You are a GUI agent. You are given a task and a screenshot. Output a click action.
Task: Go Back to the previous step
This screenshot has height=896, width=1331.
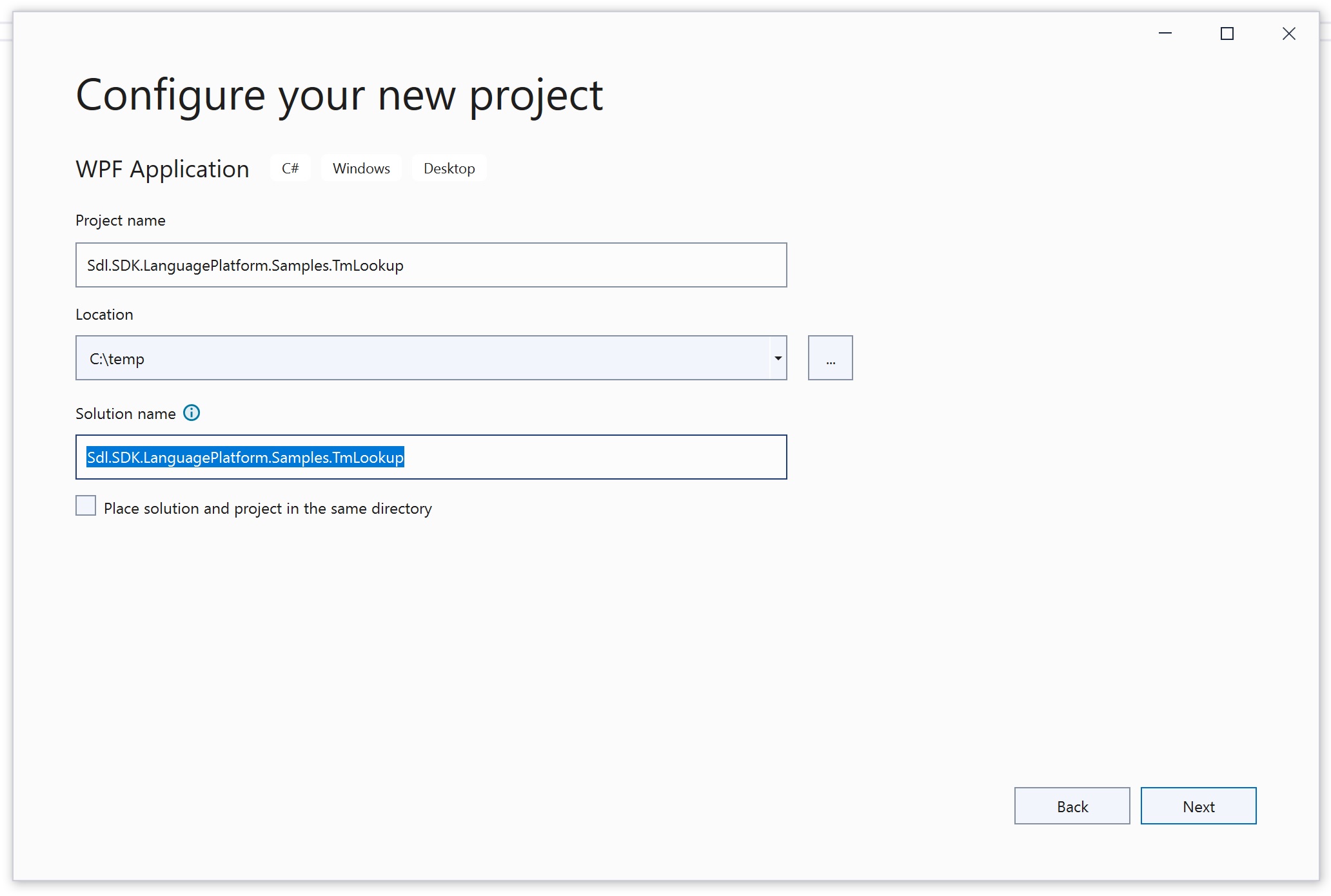(1072, 806)
